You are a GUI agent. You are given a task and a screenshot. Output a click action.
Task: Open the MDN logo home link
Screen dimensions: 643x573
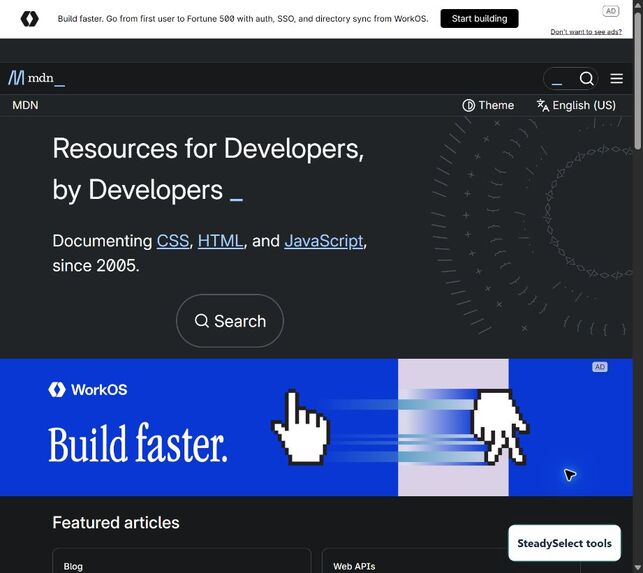tap(36, 78)
